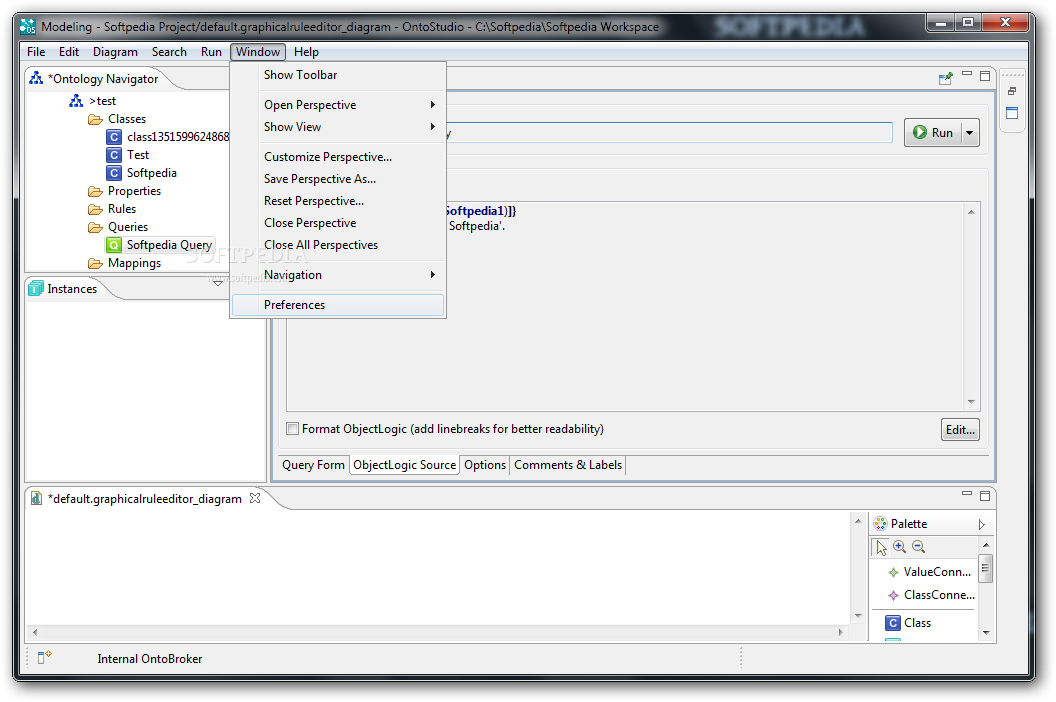Open the Help menu

(x=306, y=52)
